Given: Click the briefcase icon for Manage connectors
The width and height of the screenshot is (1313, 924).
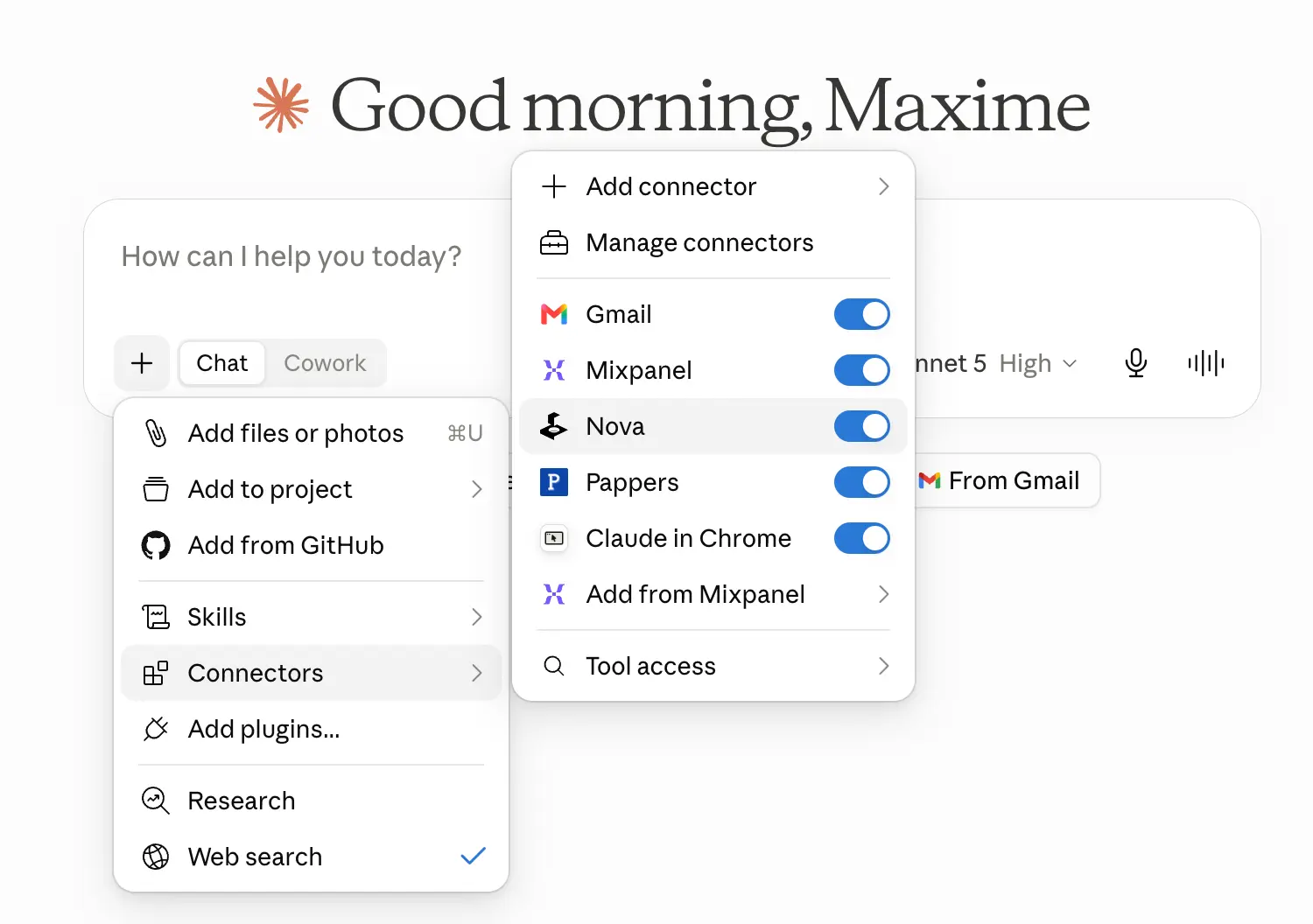Looking at the screenshot, I should click(x=554, y=242).
